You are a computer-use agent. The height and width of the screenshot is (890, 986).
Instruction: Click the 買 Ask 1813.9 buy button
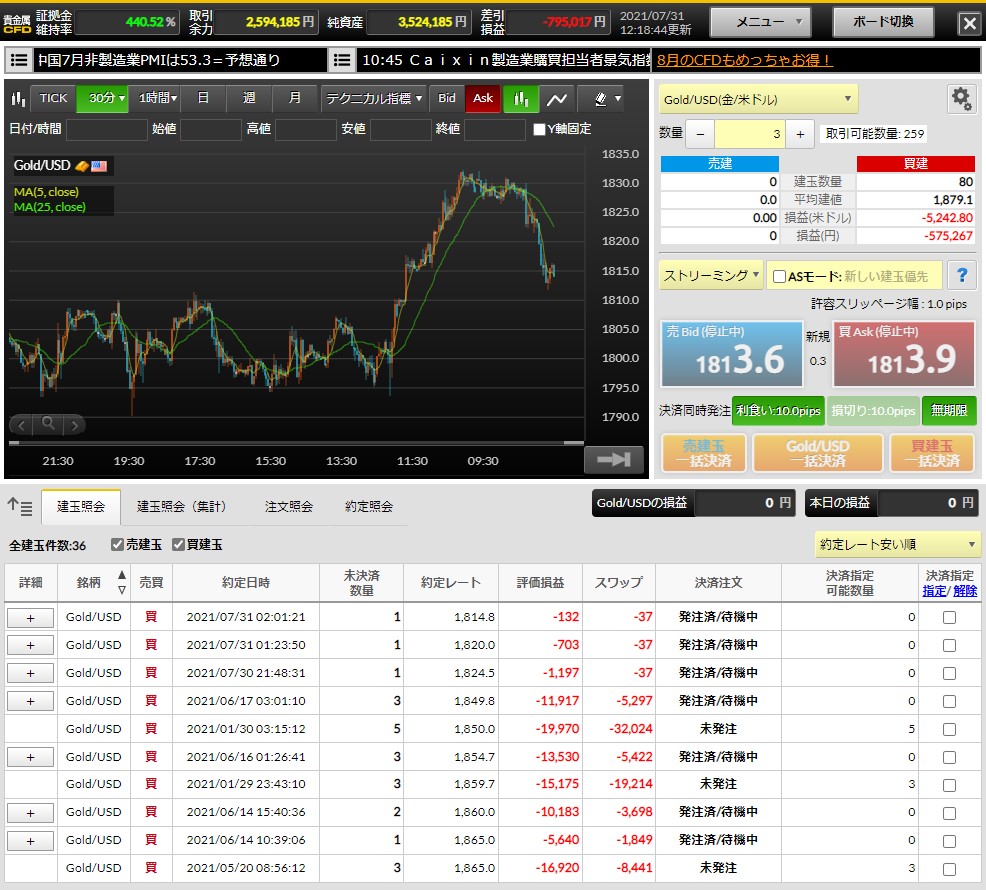pyautogui.click(x=904, y=354)
